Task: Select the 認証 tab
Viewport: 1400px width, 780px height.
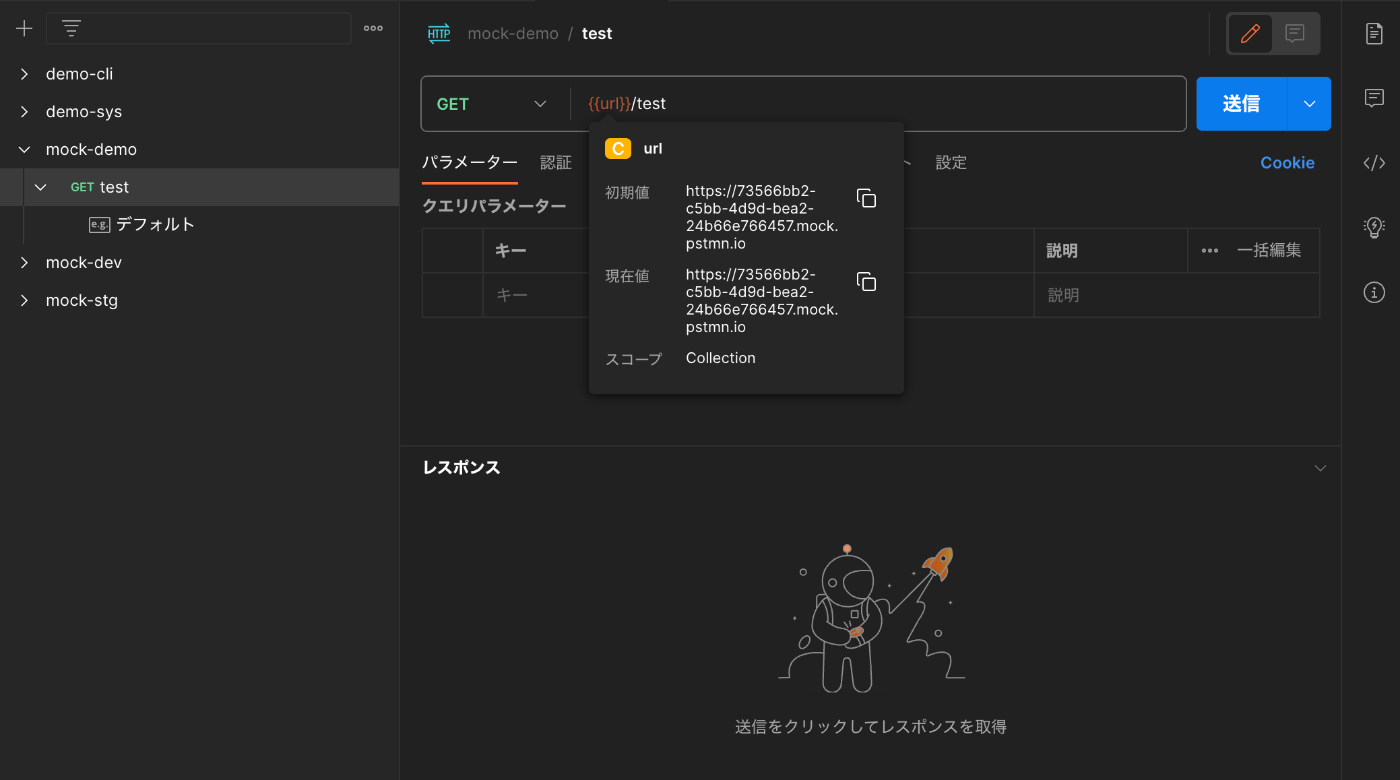Action: 556,163
